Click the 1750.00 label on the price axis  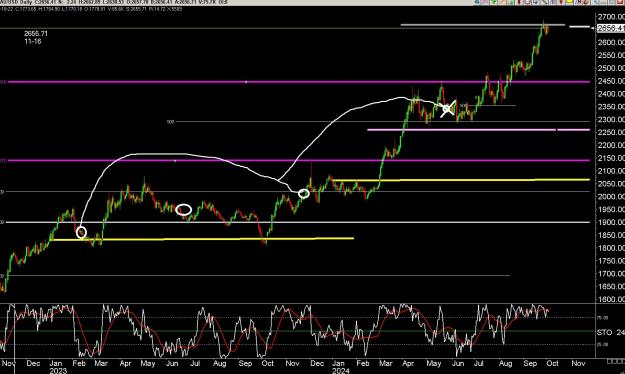click(611, 261)
